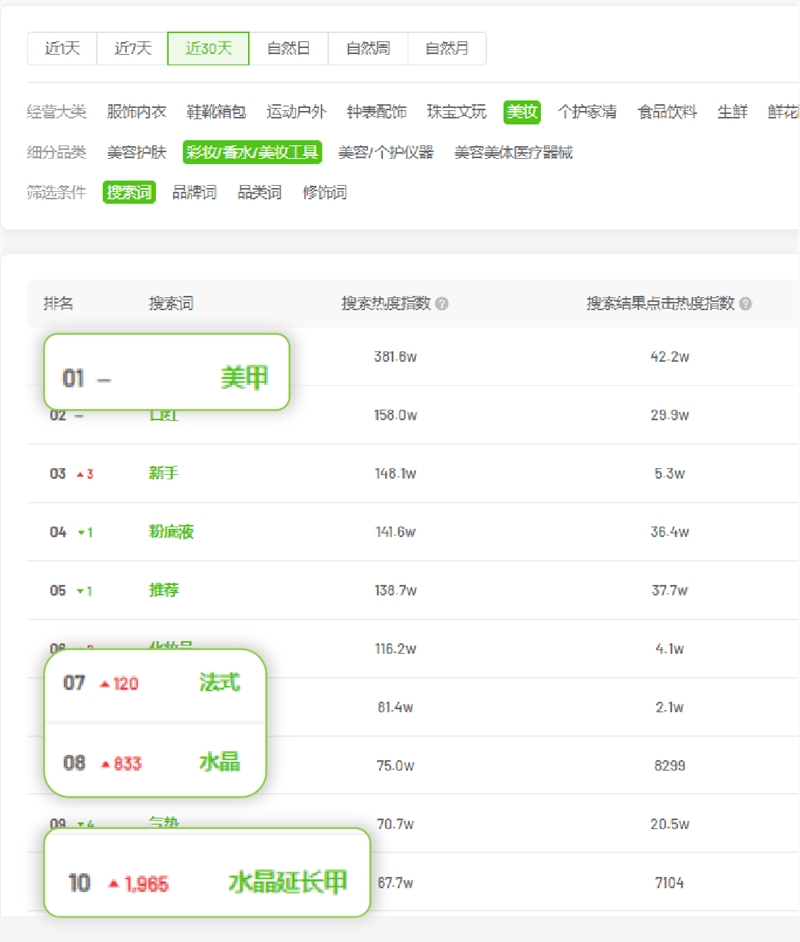Image resolution: width=800 pixels, height=942 pixels.
Task: Choose the 自然周 period option
Action: (x=368, y=48)
